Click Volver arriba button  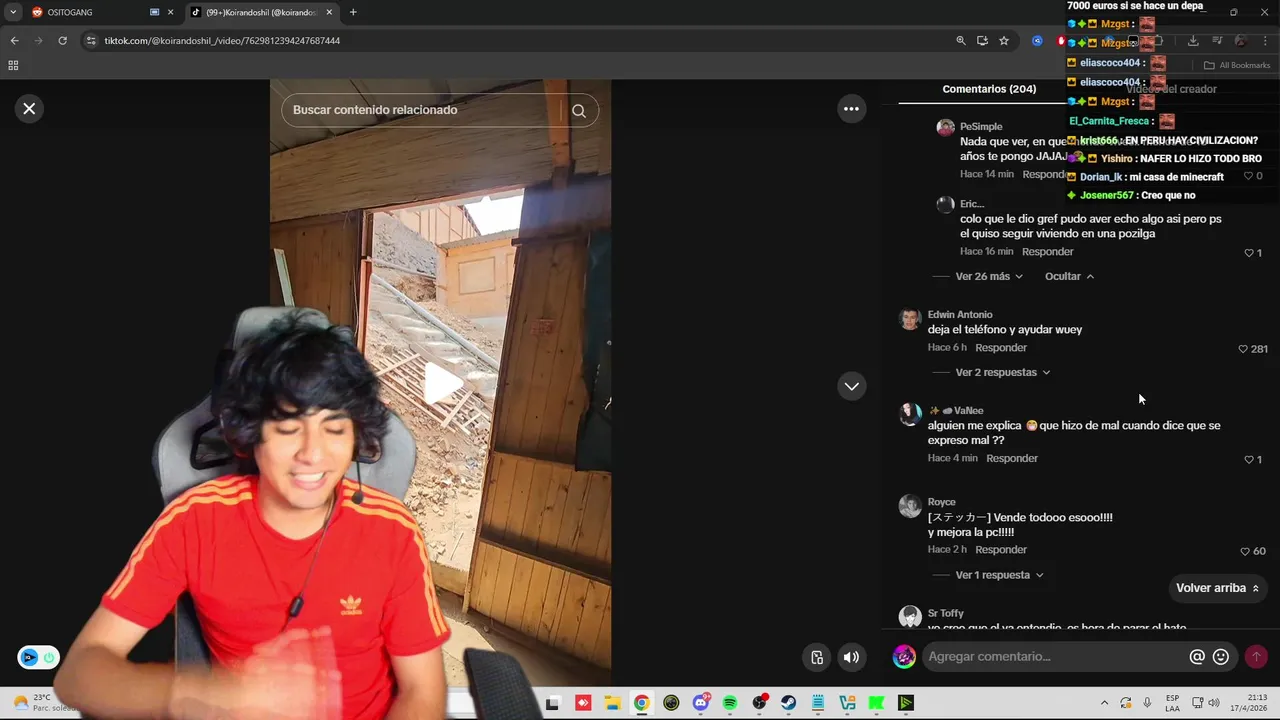1217,588
